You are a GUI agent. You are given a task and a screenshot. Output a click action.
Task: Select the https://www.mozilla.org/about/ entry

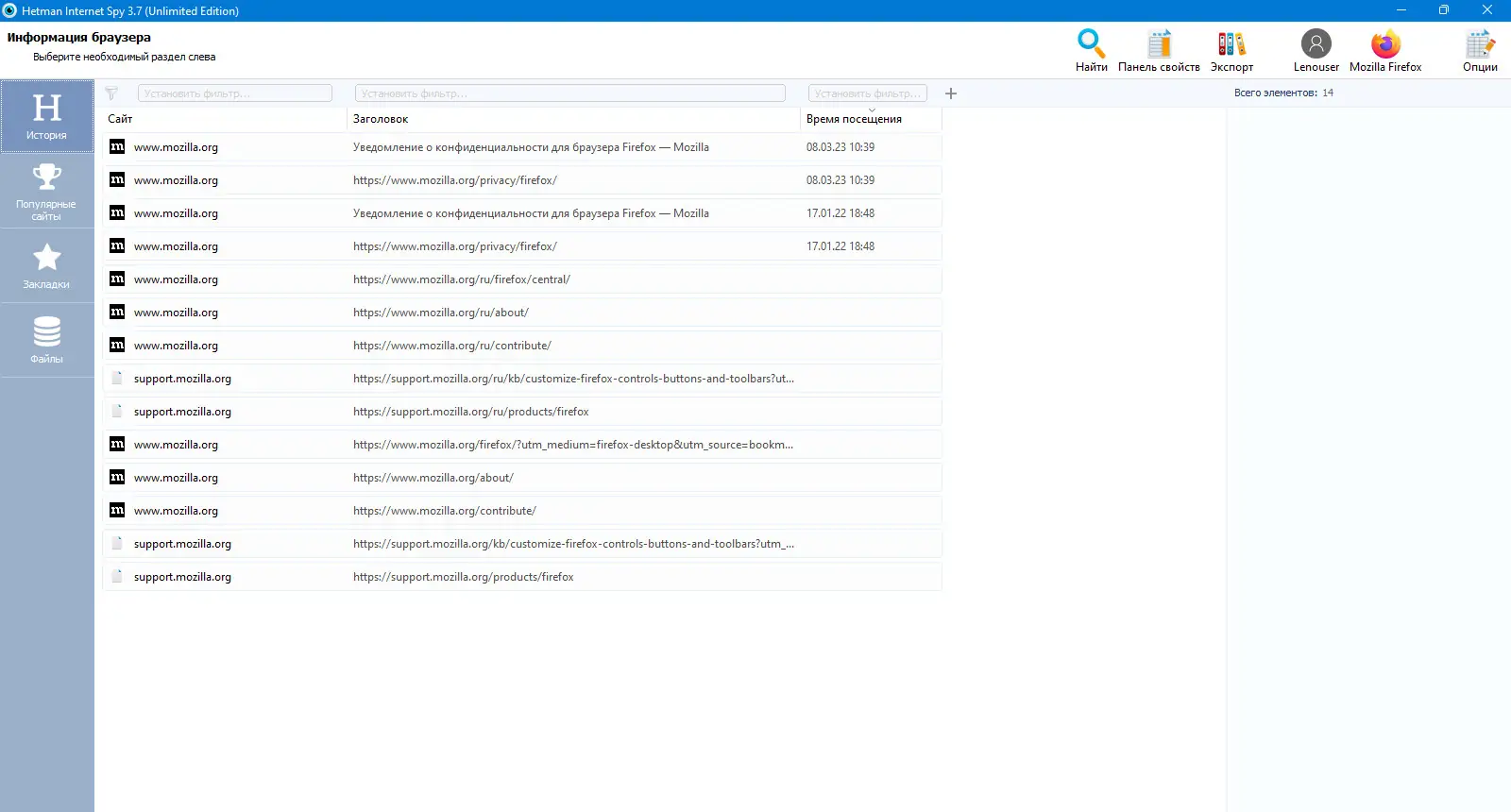(x=433, y=478)
